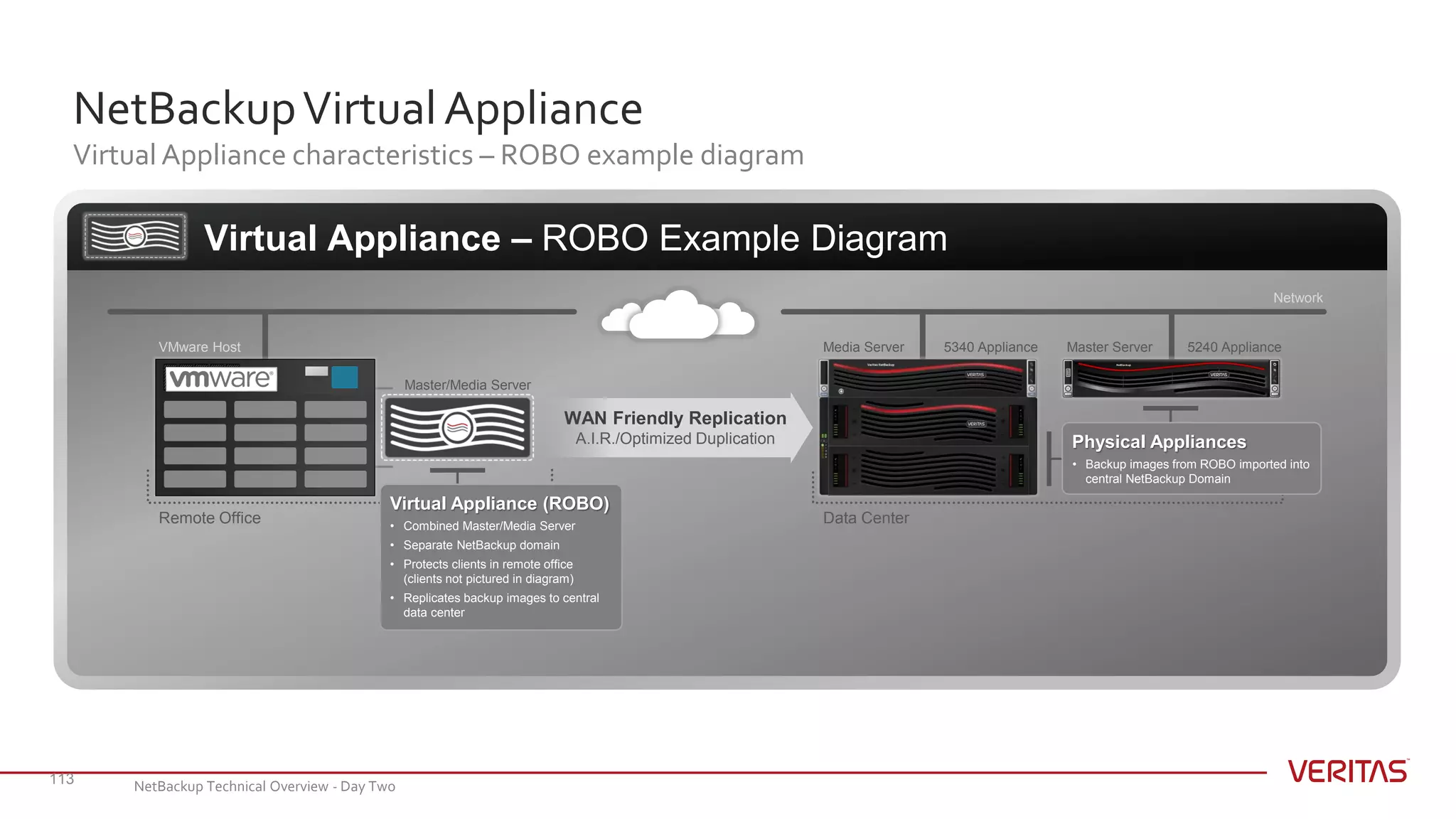Click the blue square on the VMware host
Screen dimensions: 1456x819
pos(345,377)
